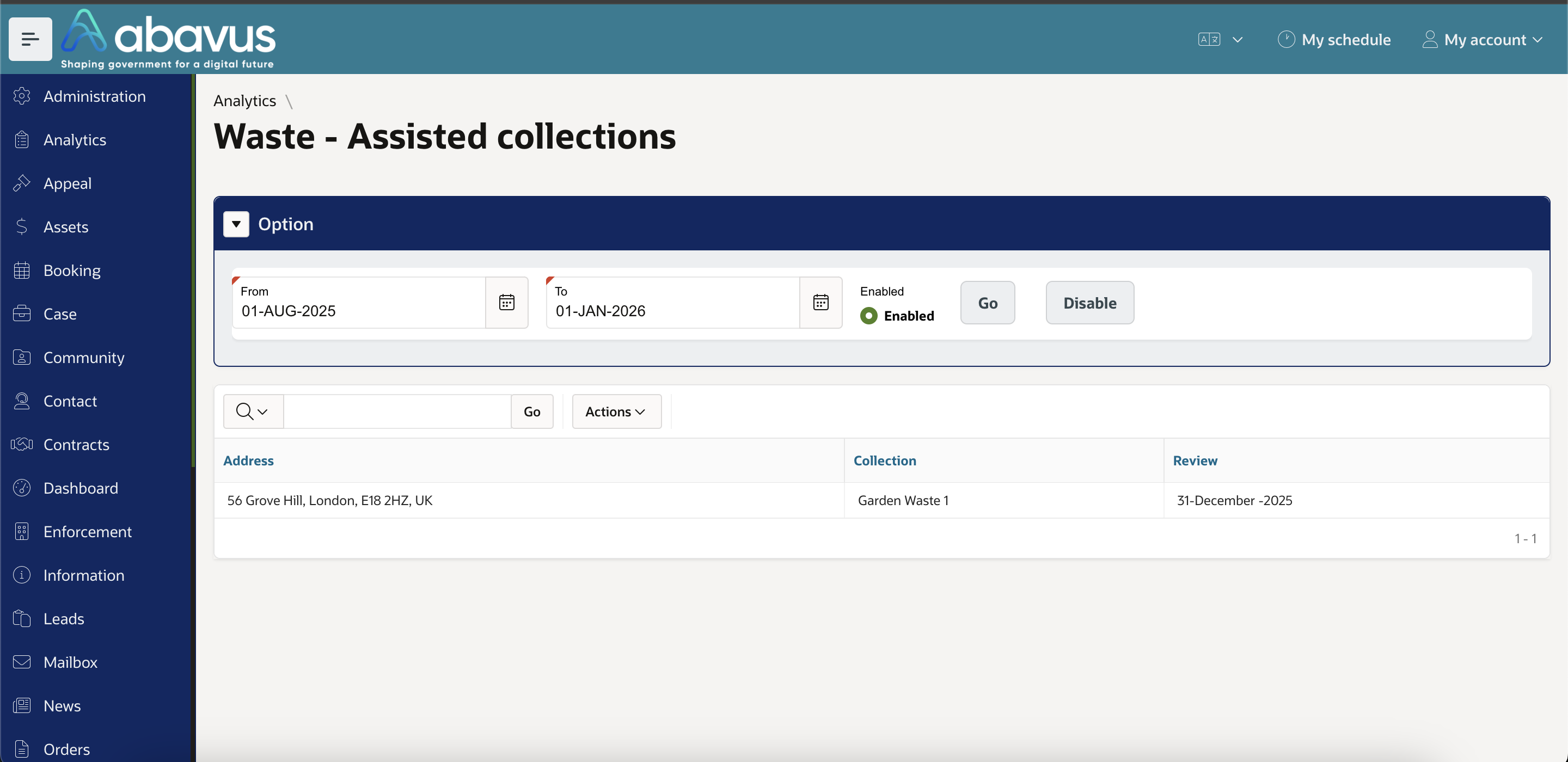The height and width of the screenshot is (762, 1568).
Task: Click the Enforcement building icon
Action: click(22, 532)
